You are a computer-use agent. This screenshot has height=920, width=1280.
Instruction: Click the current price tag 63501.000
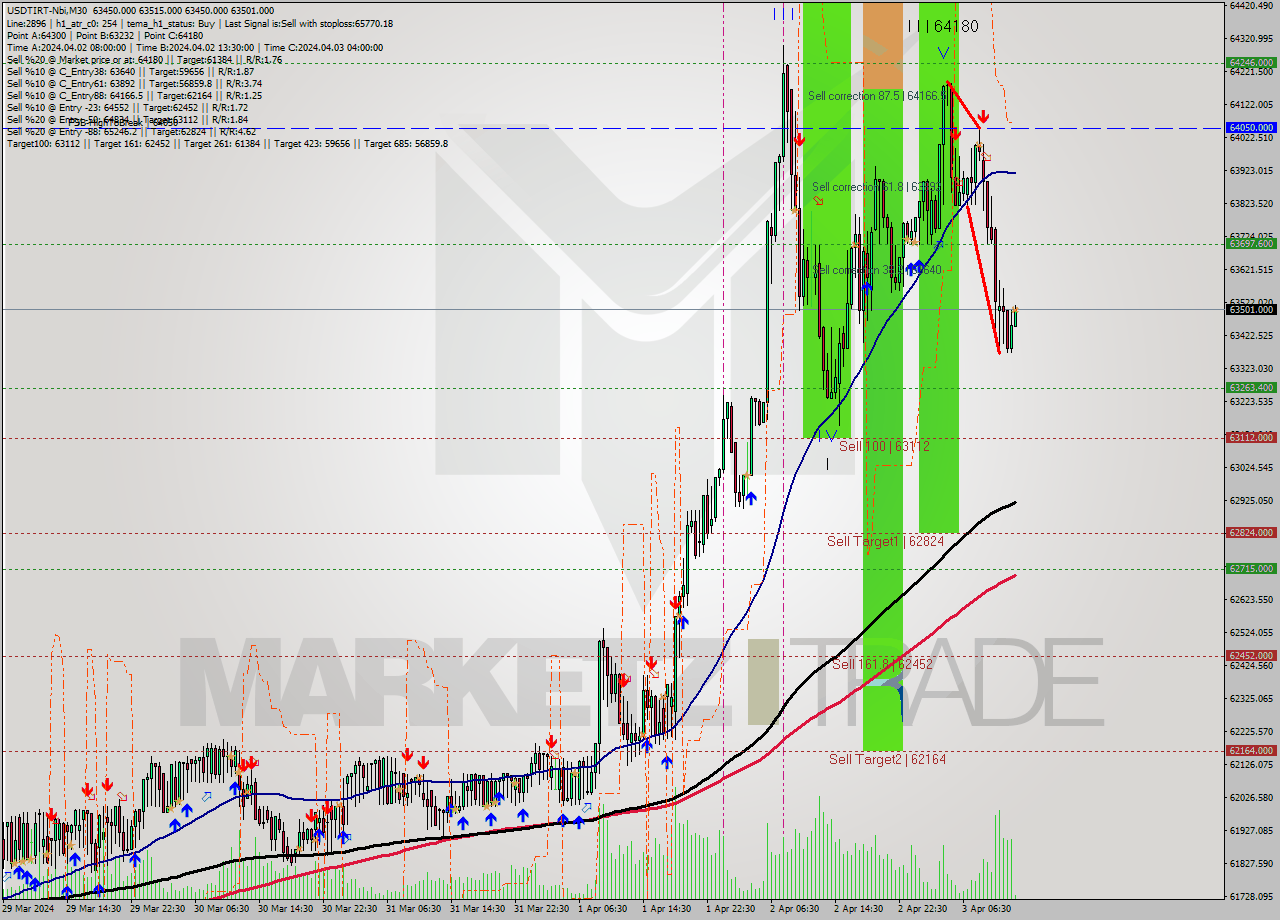click(1250, 309)
